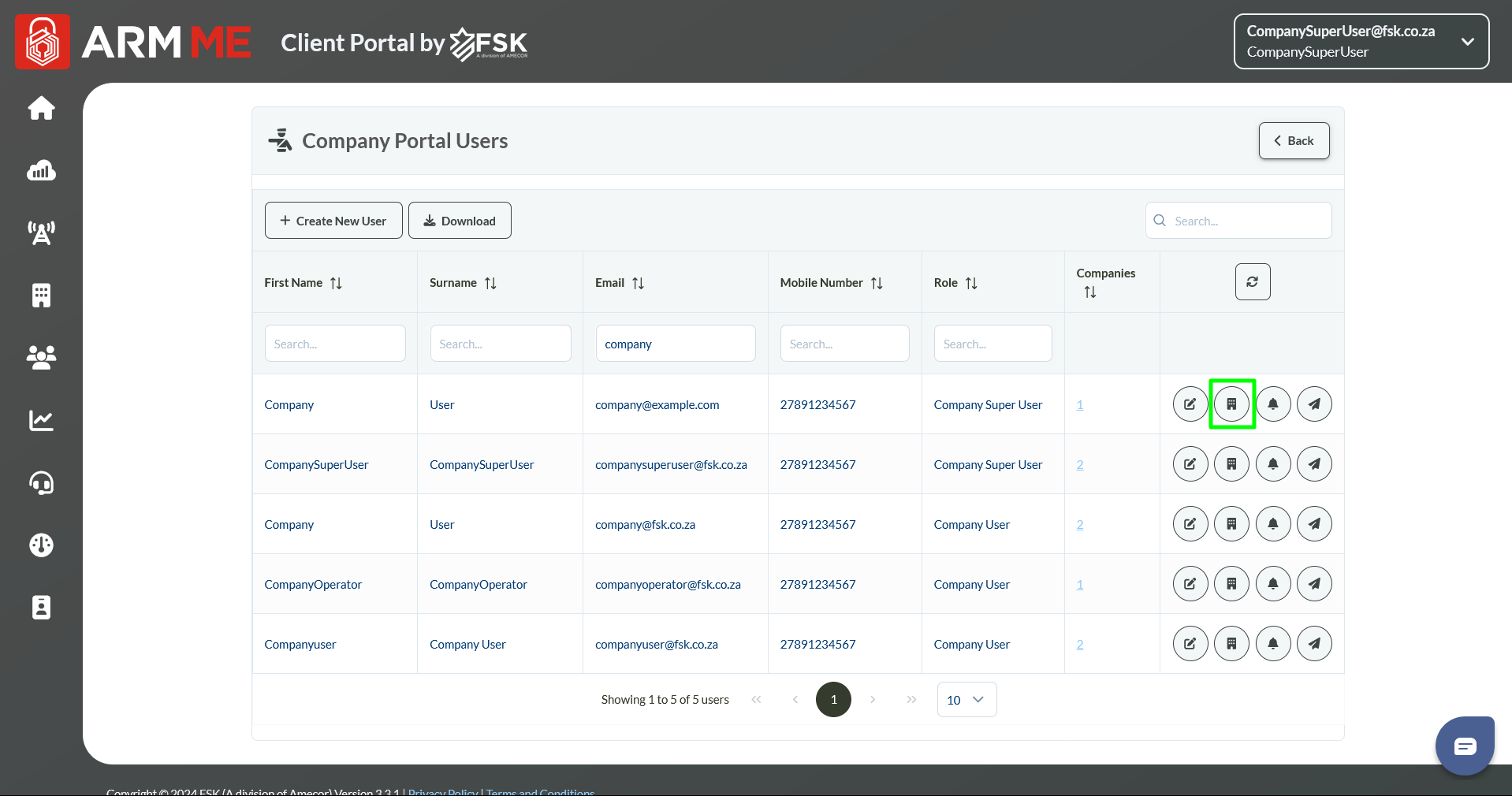The image size is (1512, 796).
Task: Click the Email filter search field
Action: click(x=675, y=344)
